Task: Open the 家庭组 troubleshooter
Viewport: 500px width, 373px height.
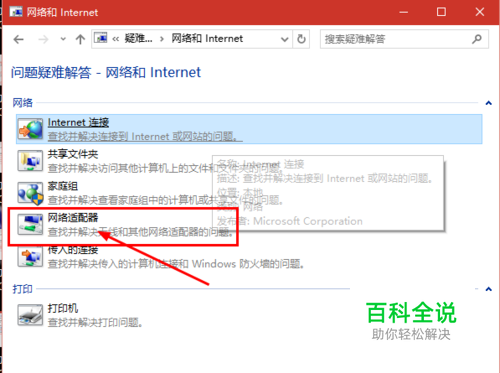Action: pos(63,186)
